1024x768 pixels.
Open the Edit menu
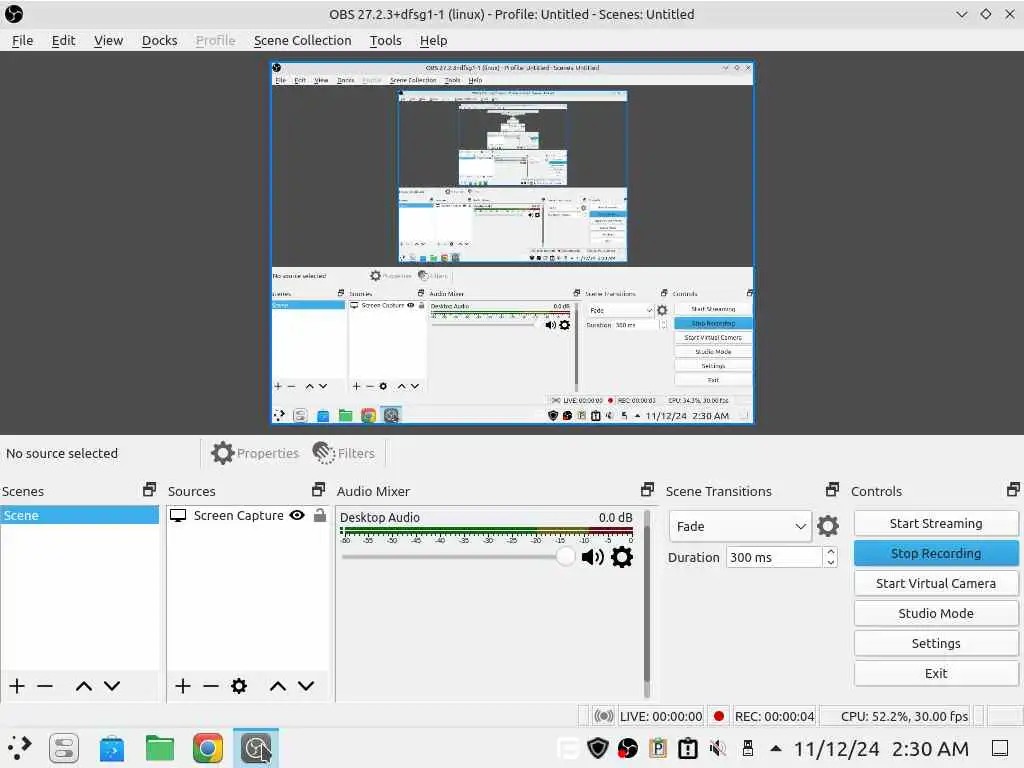(x=63, y=40)
